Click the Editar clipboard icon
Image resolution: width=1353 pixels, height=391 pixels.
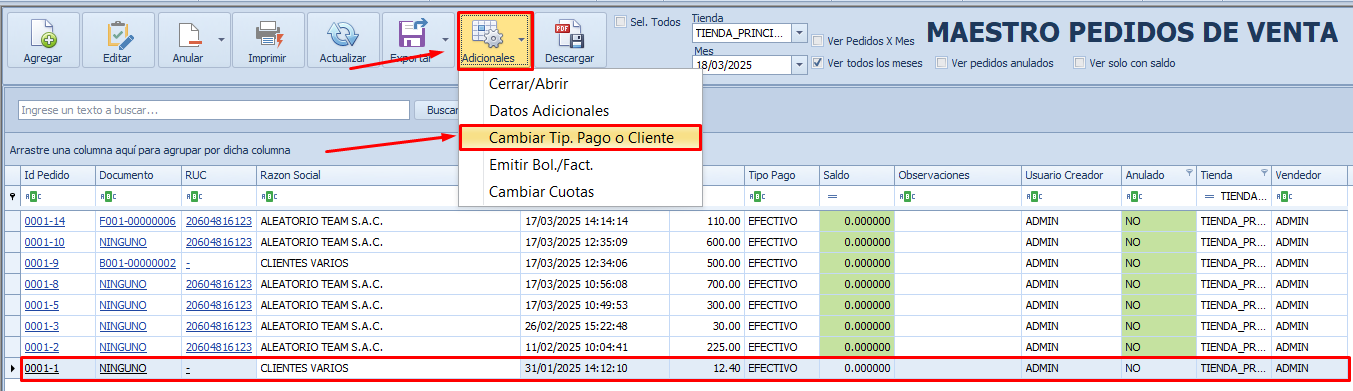[117, 35]
